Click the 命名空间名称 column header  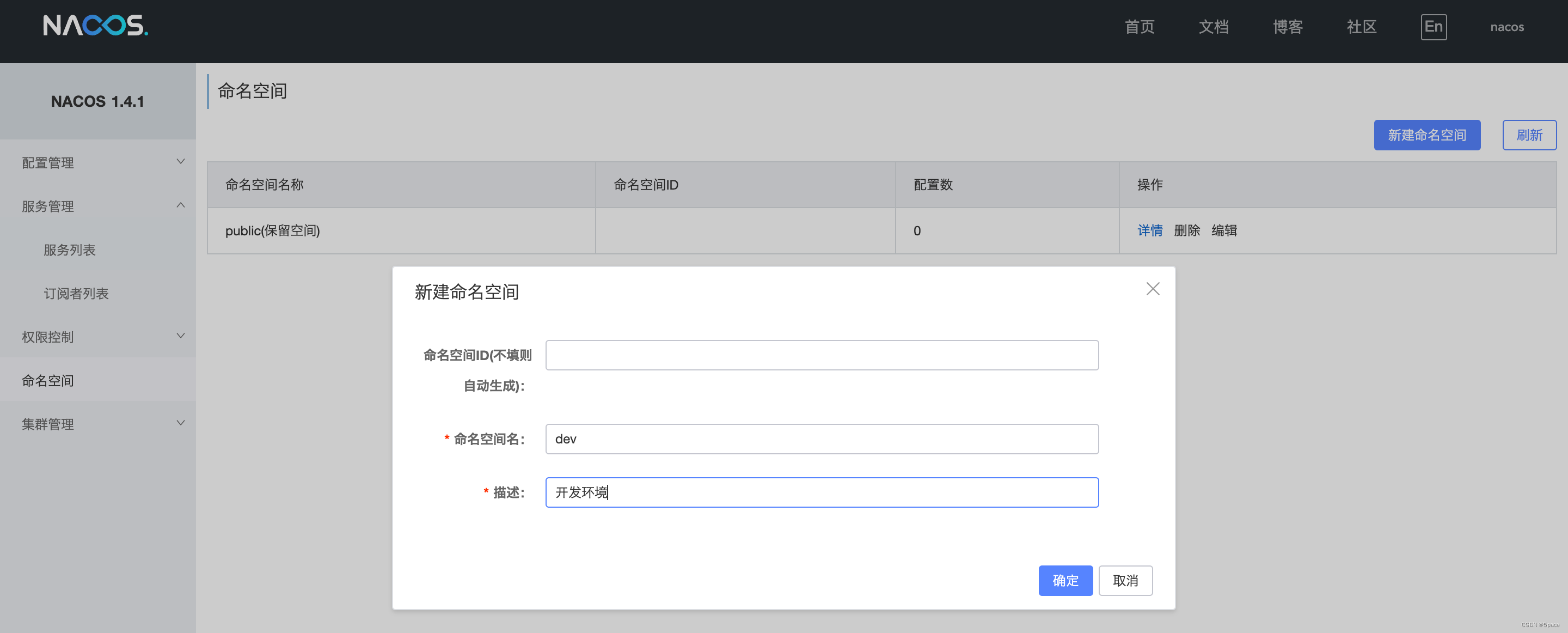coord(401,185)
